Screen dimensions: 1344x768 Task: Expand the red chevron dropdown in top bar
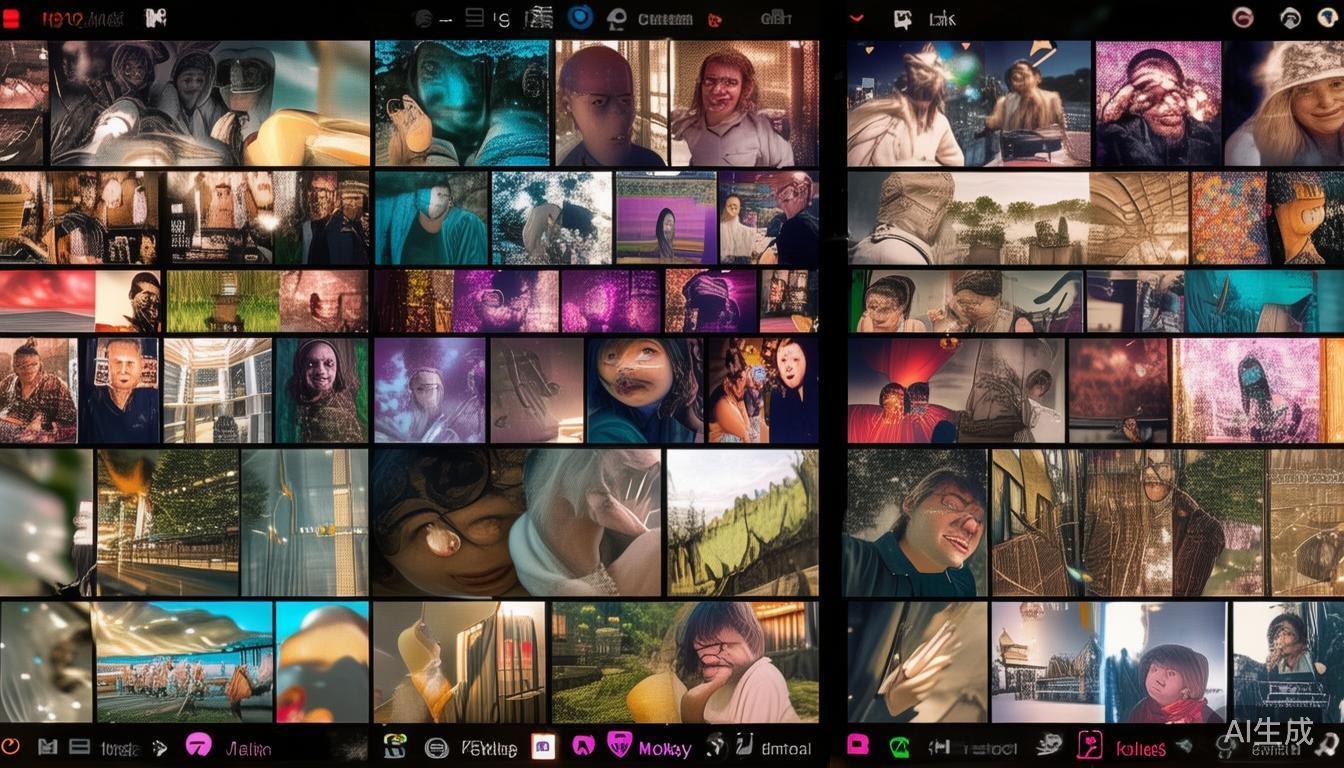[856, 18]
